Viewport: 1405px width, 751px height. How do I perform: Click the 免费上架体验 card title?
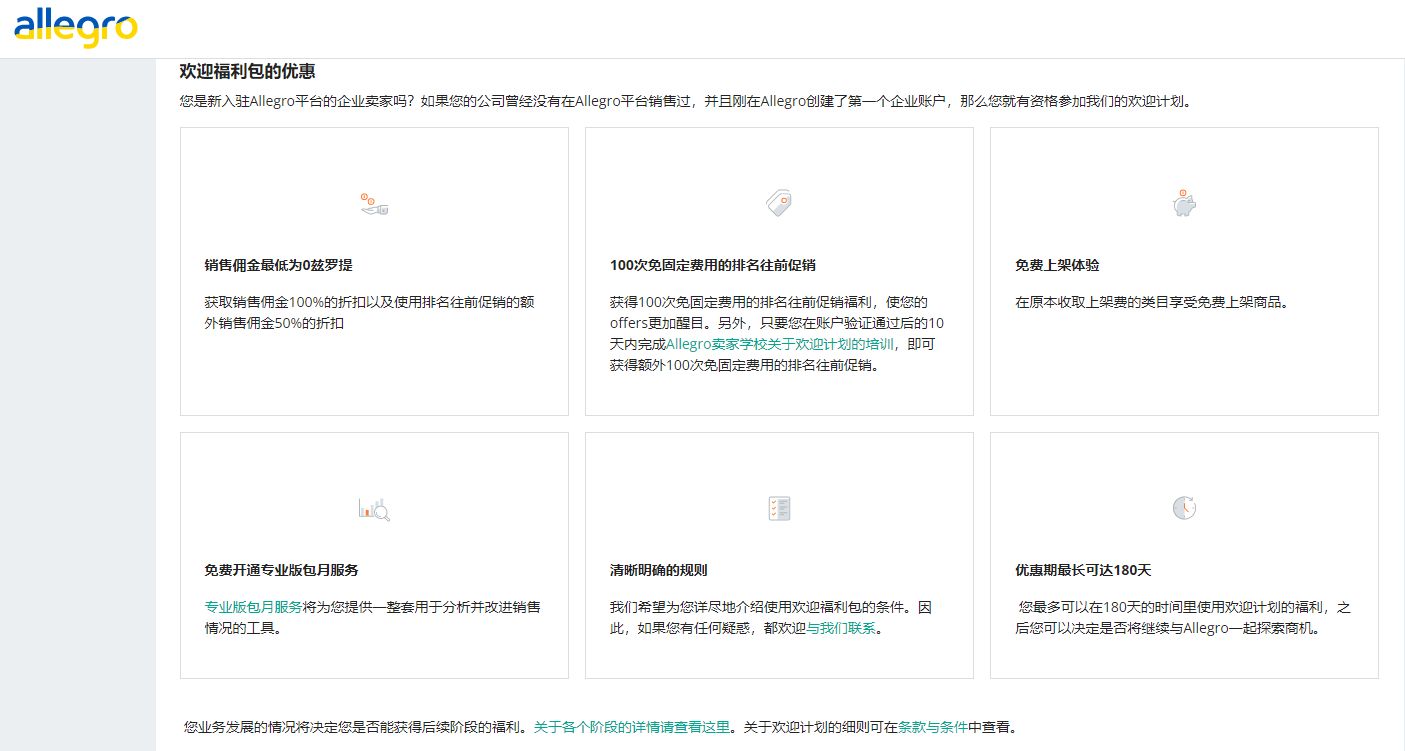(1057, 266)
